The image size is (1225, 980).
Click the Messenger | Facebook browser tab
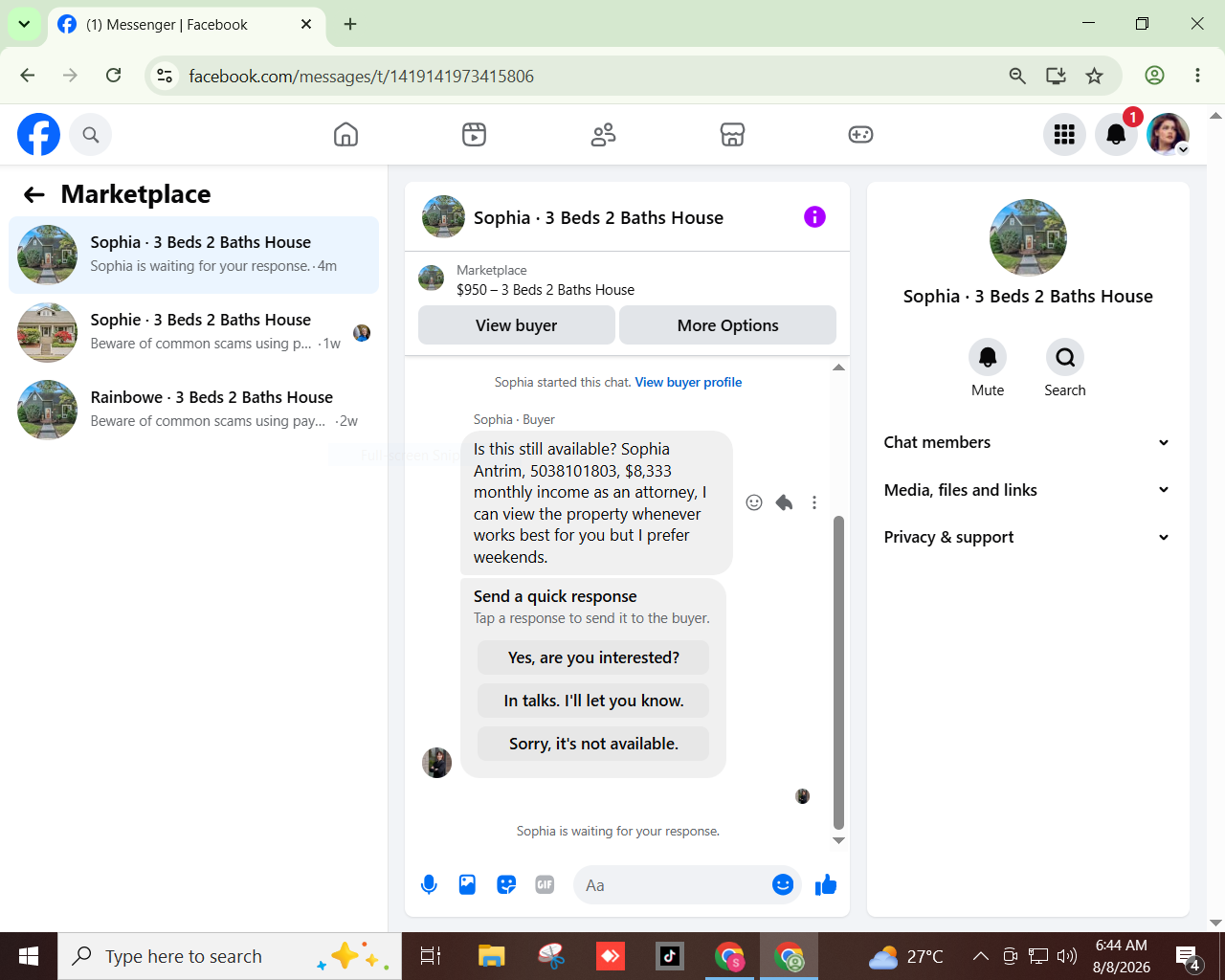[186, 25]
